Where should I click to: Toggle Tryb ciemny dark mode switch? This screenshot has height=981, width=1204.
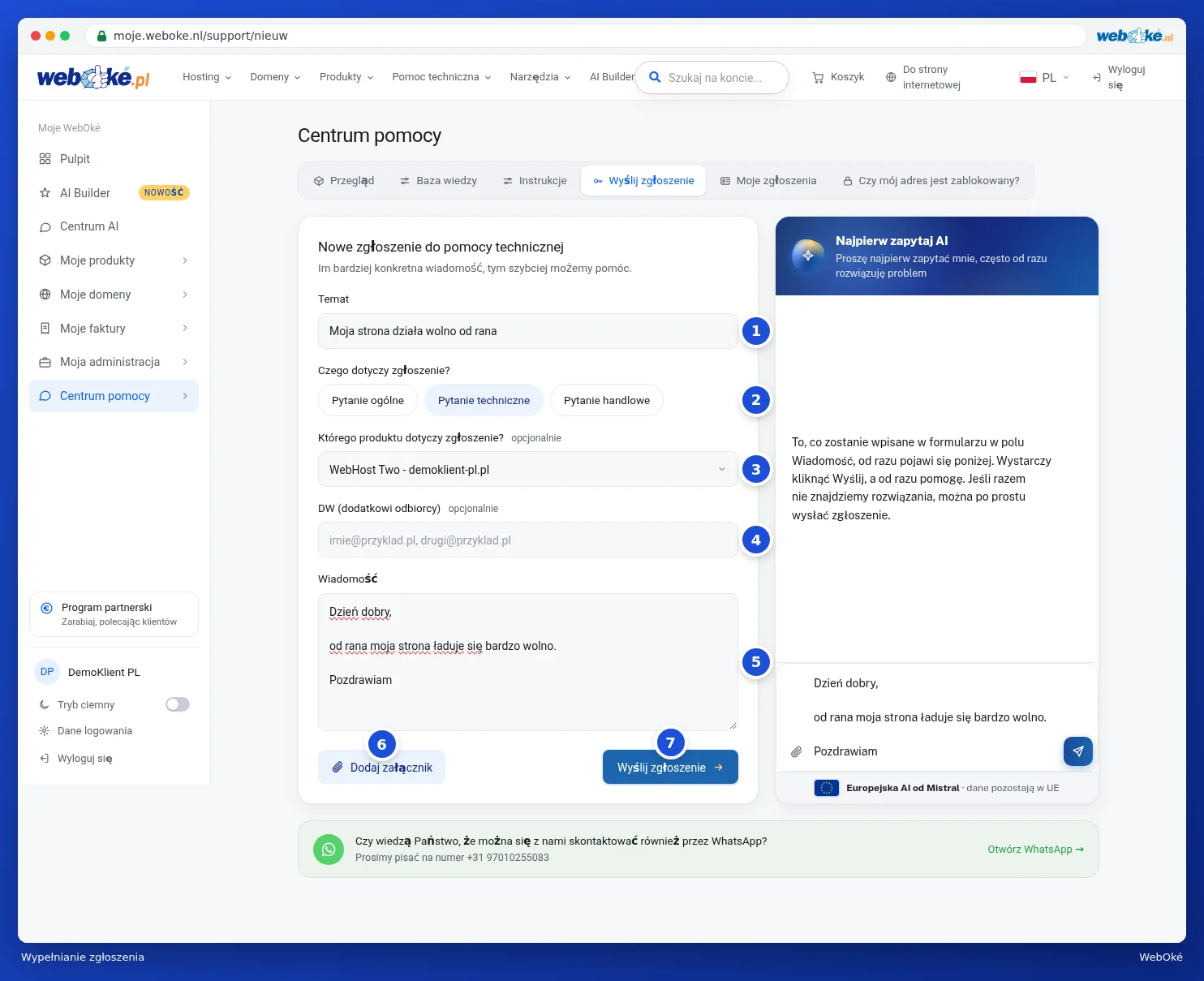pyautogui.click(x=178, y=704)
